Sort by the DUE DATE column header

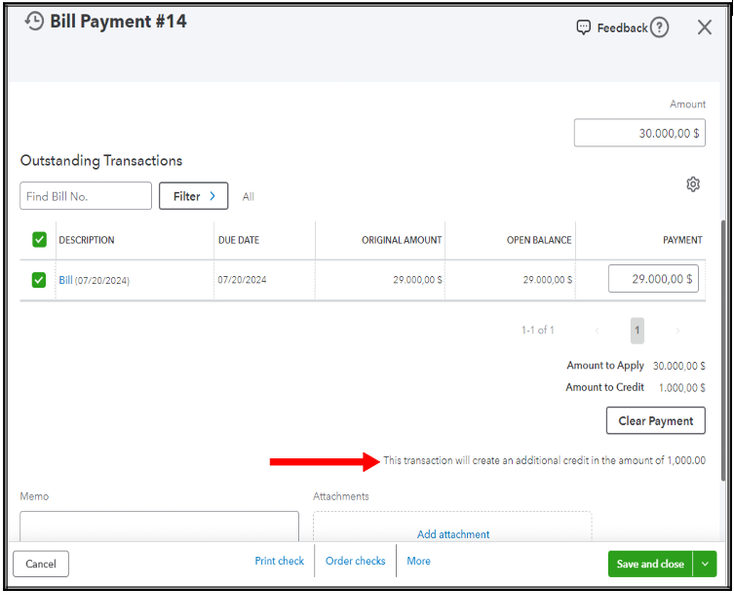coord(239,240)
